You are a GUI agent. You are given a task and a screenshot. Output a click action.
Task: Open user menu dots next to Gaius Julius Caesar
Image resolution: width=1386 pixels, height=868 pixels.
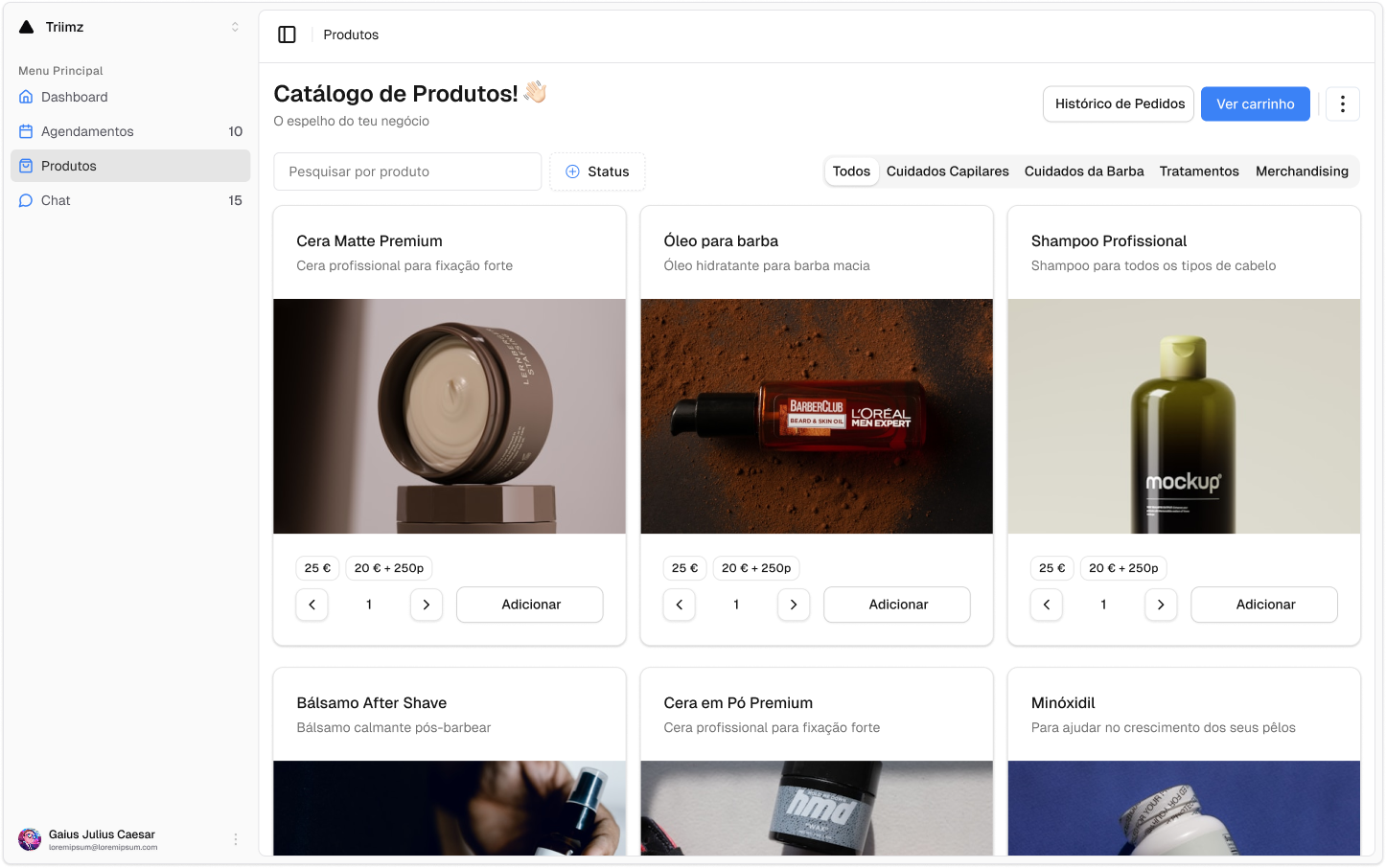[x=236, y=839]
